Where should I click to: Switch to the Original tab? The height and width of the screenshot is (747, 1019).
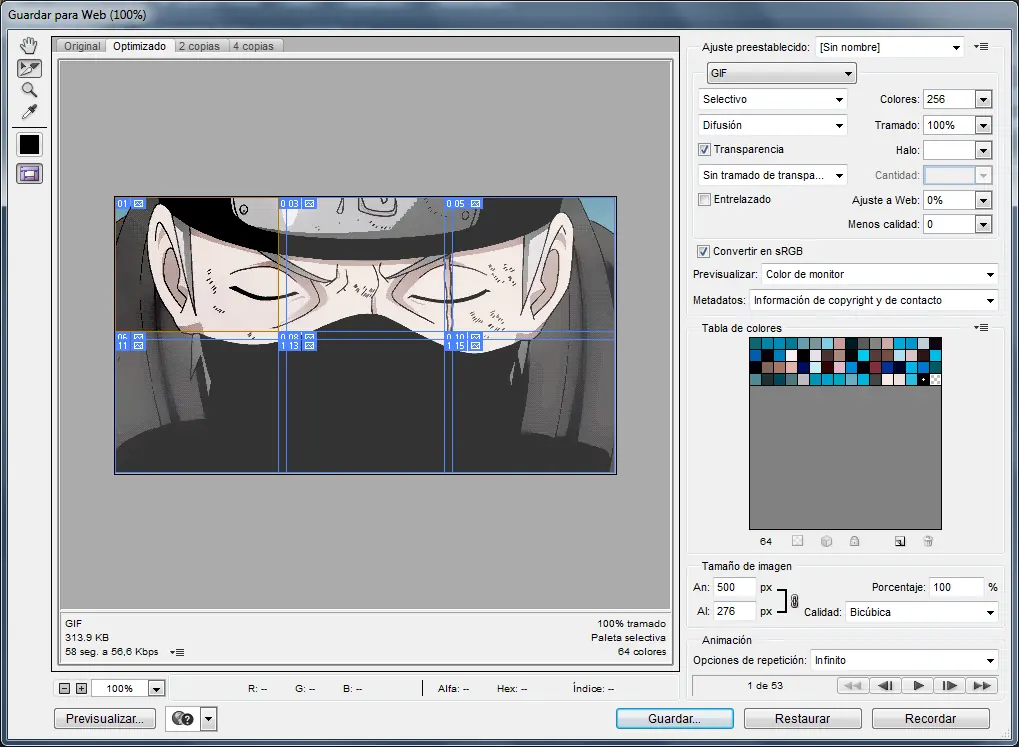82,46
